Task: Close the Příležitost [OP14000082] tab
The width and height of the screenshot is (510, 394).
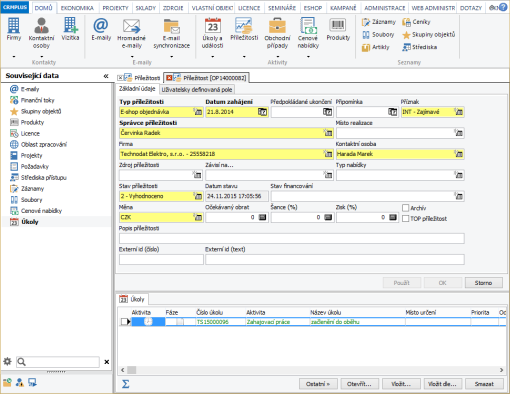Action: 169,78
